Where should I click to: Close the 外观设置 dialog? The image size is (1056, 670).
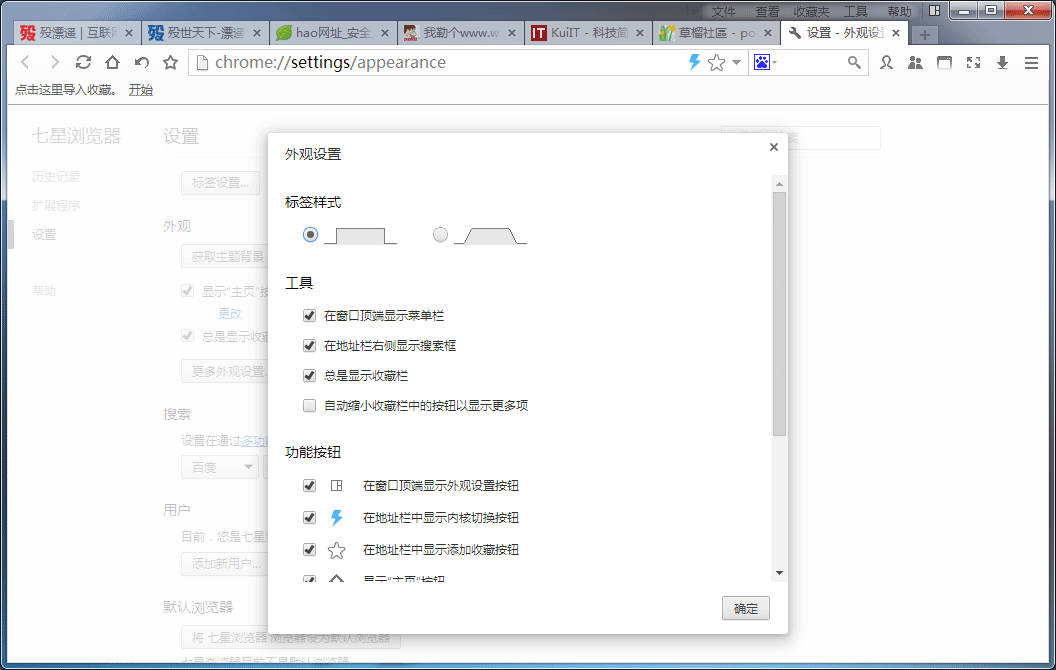tap(774, 147)
